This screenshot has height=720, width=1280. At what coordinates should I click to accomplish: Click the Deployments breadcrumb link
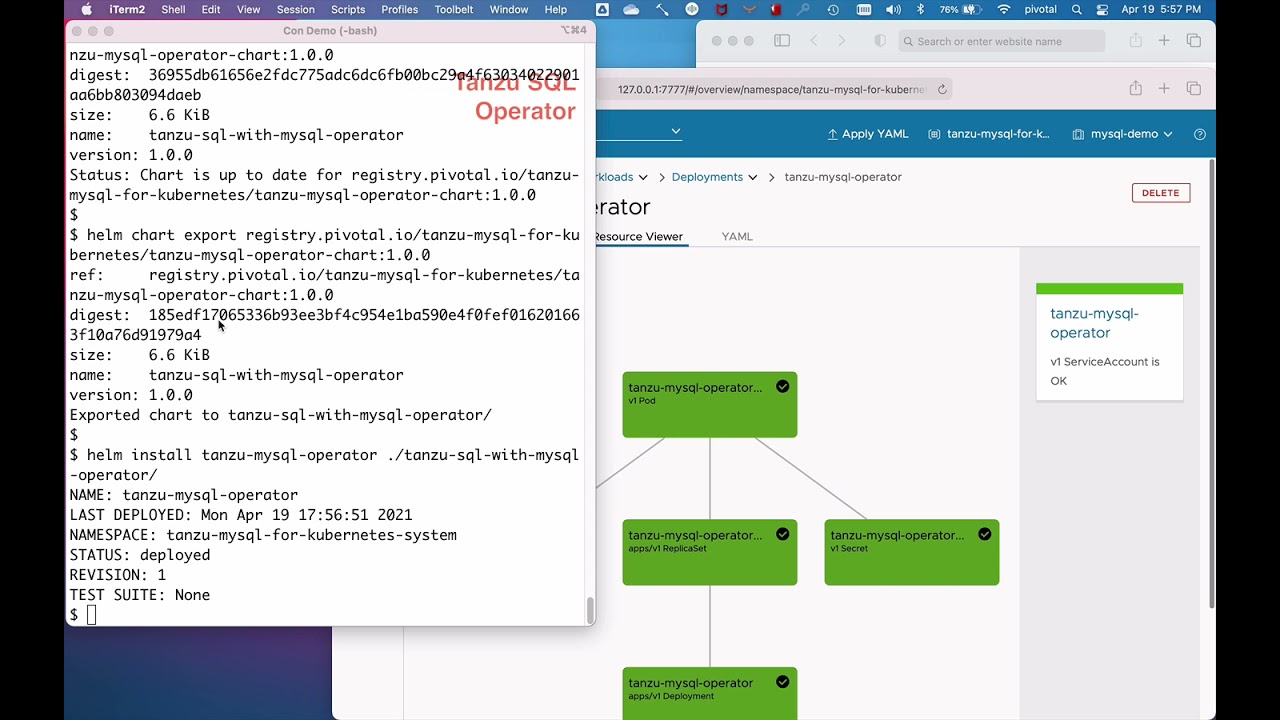[707, 177]
